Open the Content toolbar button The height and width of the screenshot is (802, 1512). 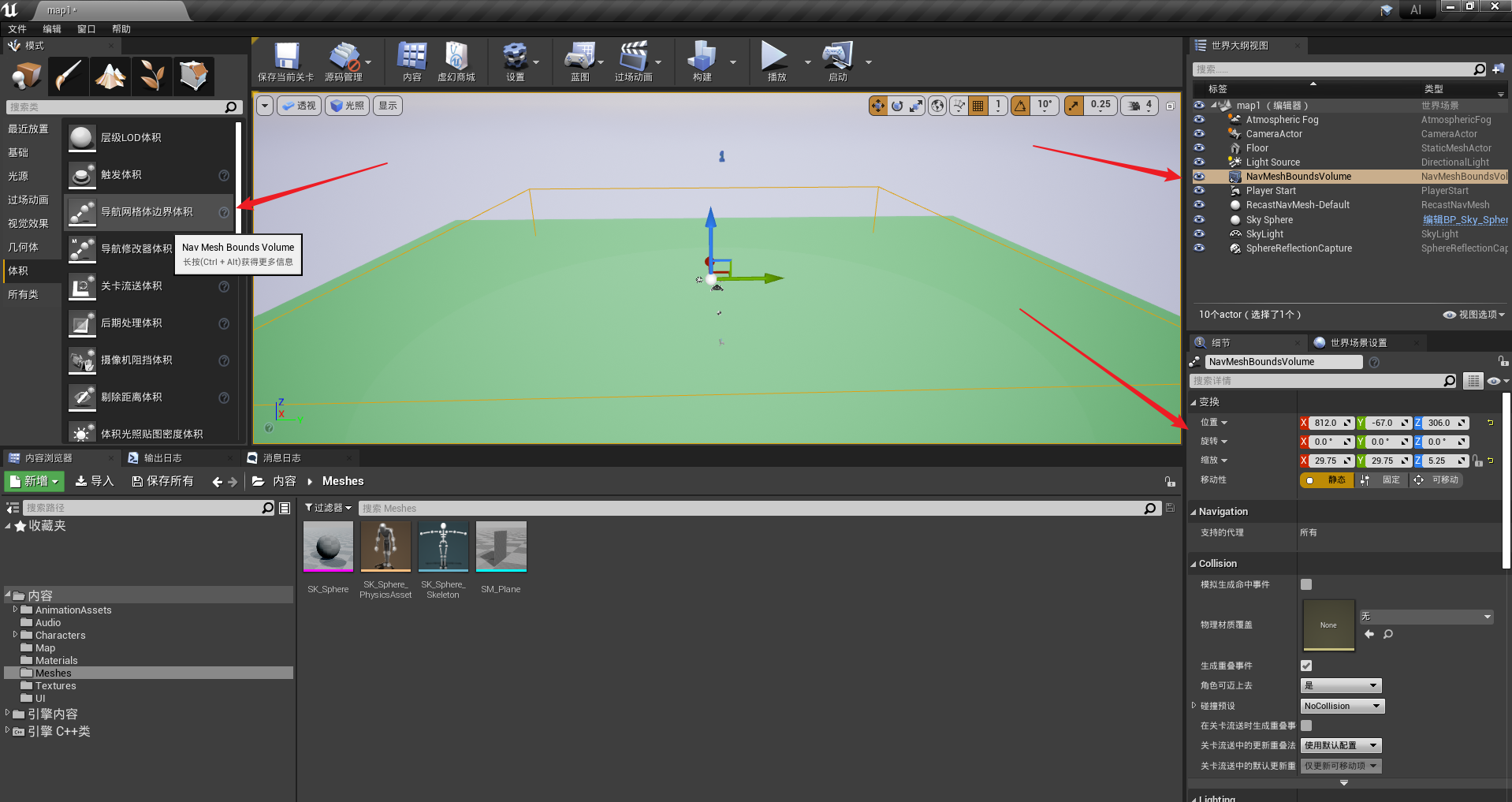coord(412,62)
